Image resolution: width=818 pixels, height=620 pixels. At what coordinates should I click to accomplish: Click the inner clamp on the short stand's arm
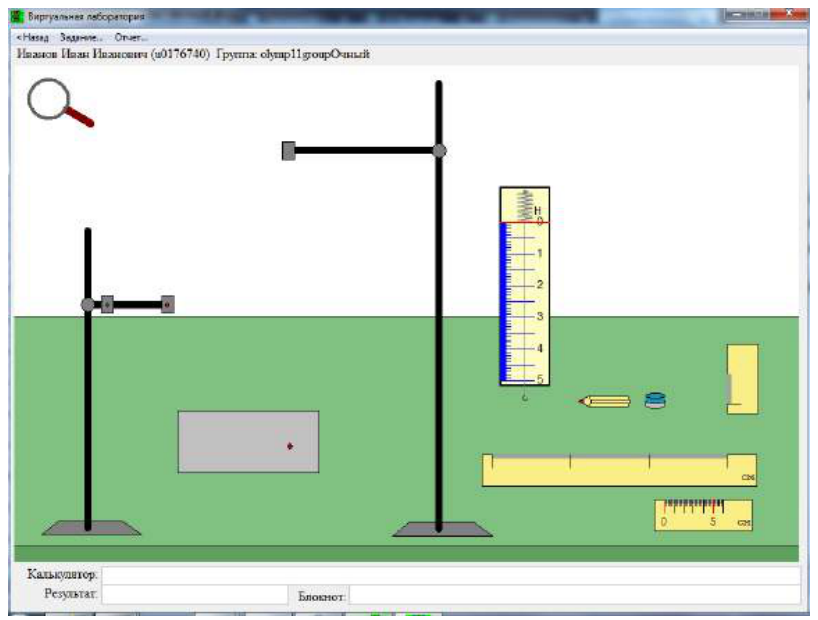pyautogui.click(x=107, y=304)
